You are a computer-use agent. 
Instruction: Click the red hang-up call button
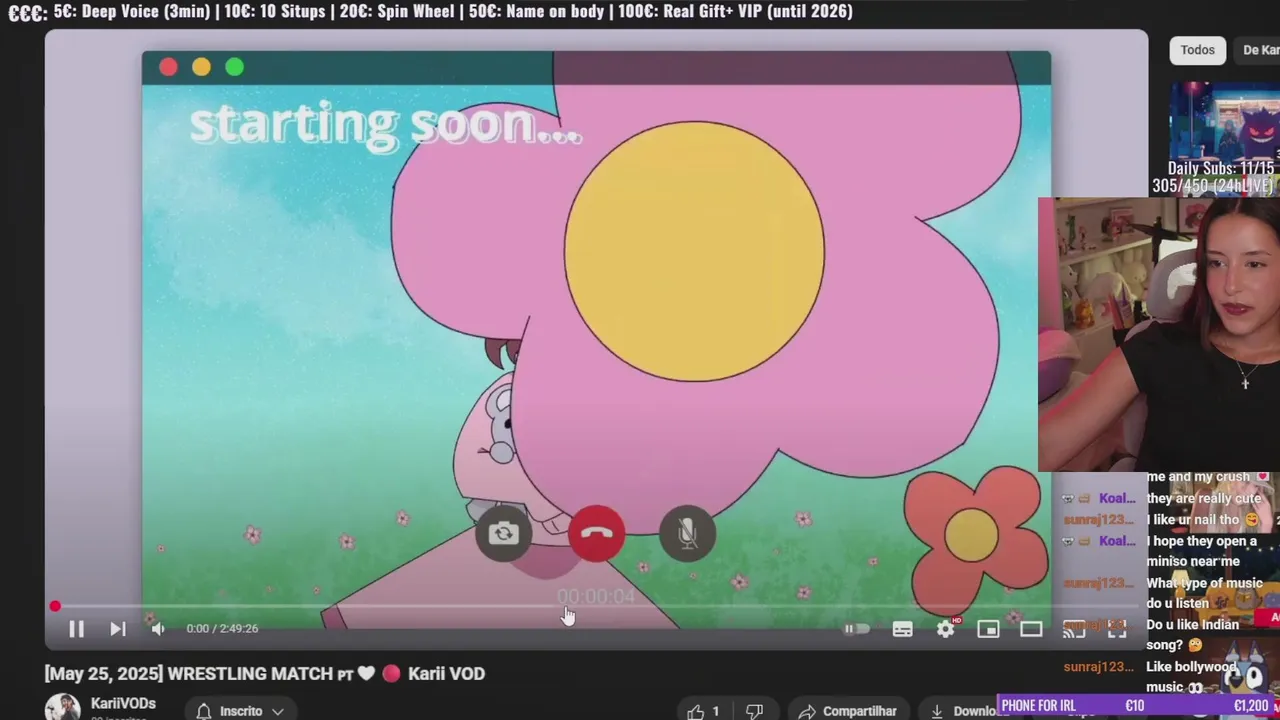coord(597,533)
